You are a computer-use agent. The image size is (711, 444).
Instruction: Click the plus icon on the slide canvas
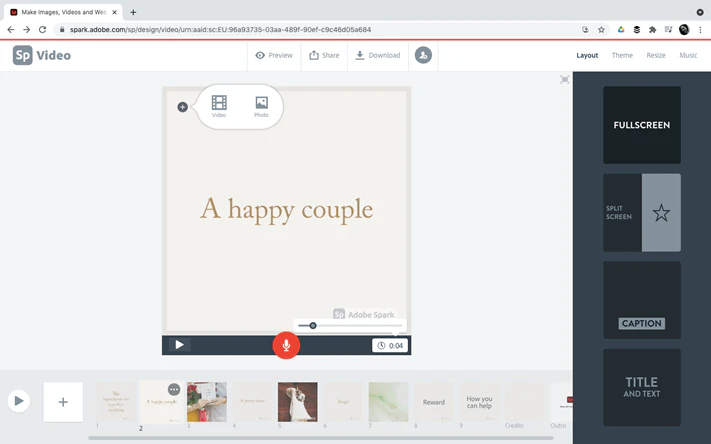tap(182, 107)
